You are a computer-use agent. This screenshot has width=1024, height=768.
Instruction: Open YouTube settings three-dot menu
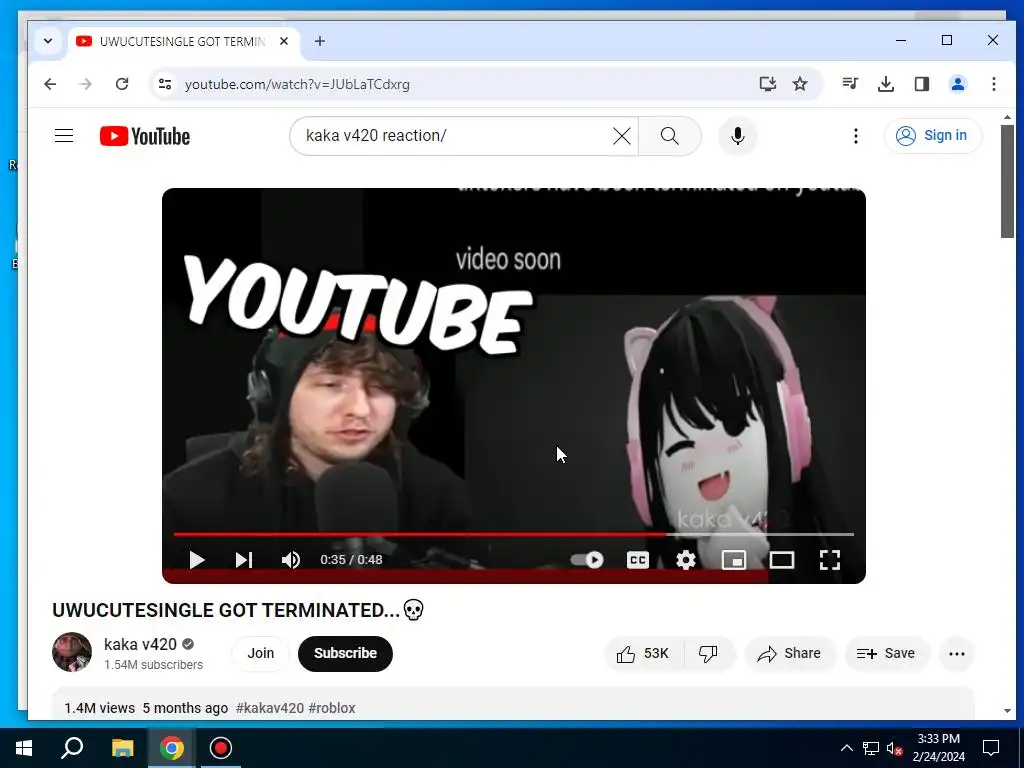(856, 136)
